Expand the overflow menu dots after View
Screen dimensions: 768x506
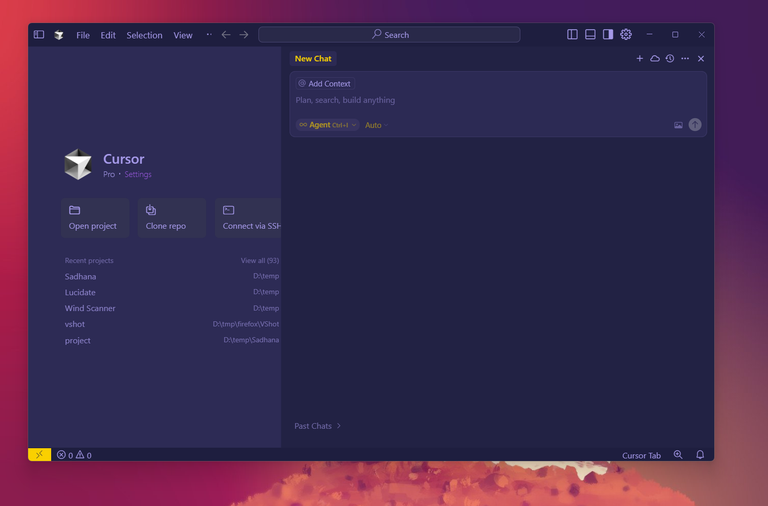[209, 35]
